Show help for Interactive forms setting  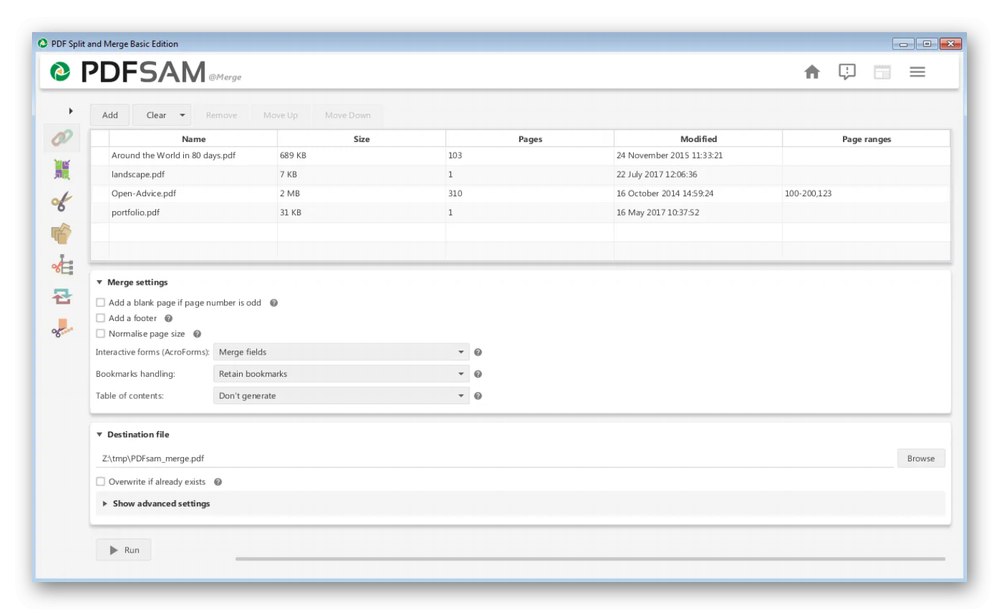click(x=478, y=352)
